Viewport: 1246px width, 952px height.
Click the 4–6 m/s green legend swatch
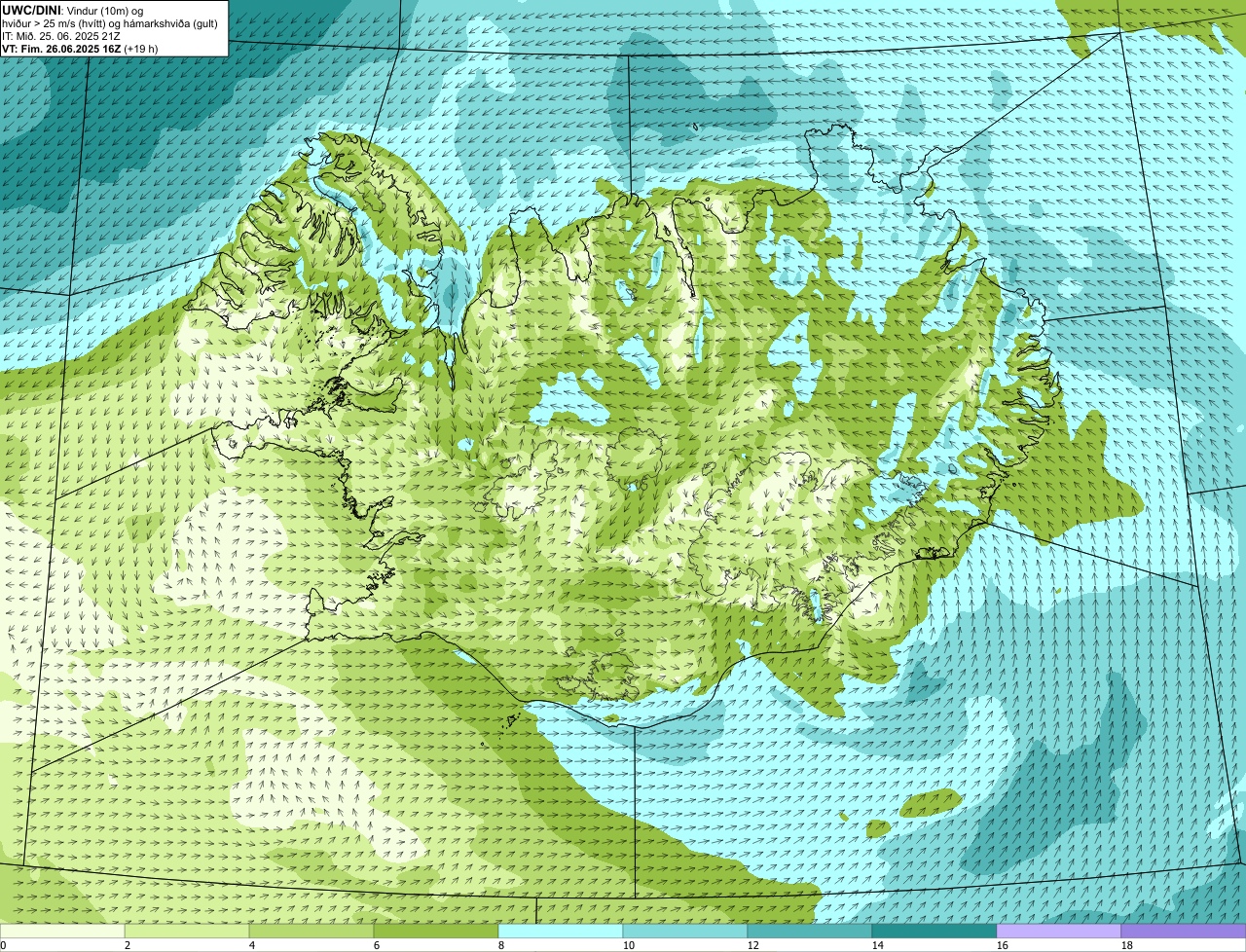click(311, 931)
